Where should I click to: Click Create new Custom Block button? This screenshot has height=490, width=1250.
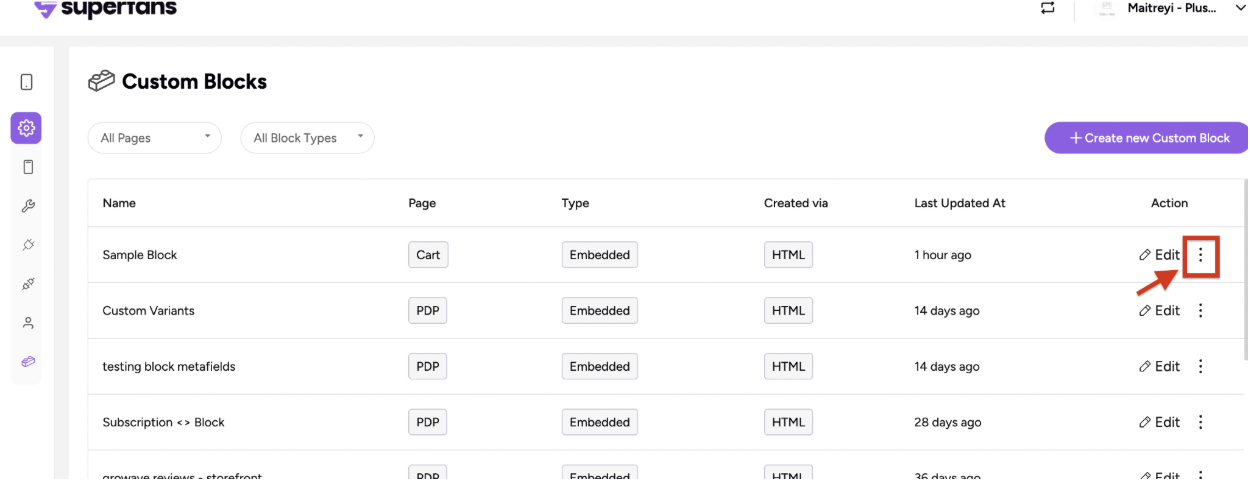[x=1148, y=138]
